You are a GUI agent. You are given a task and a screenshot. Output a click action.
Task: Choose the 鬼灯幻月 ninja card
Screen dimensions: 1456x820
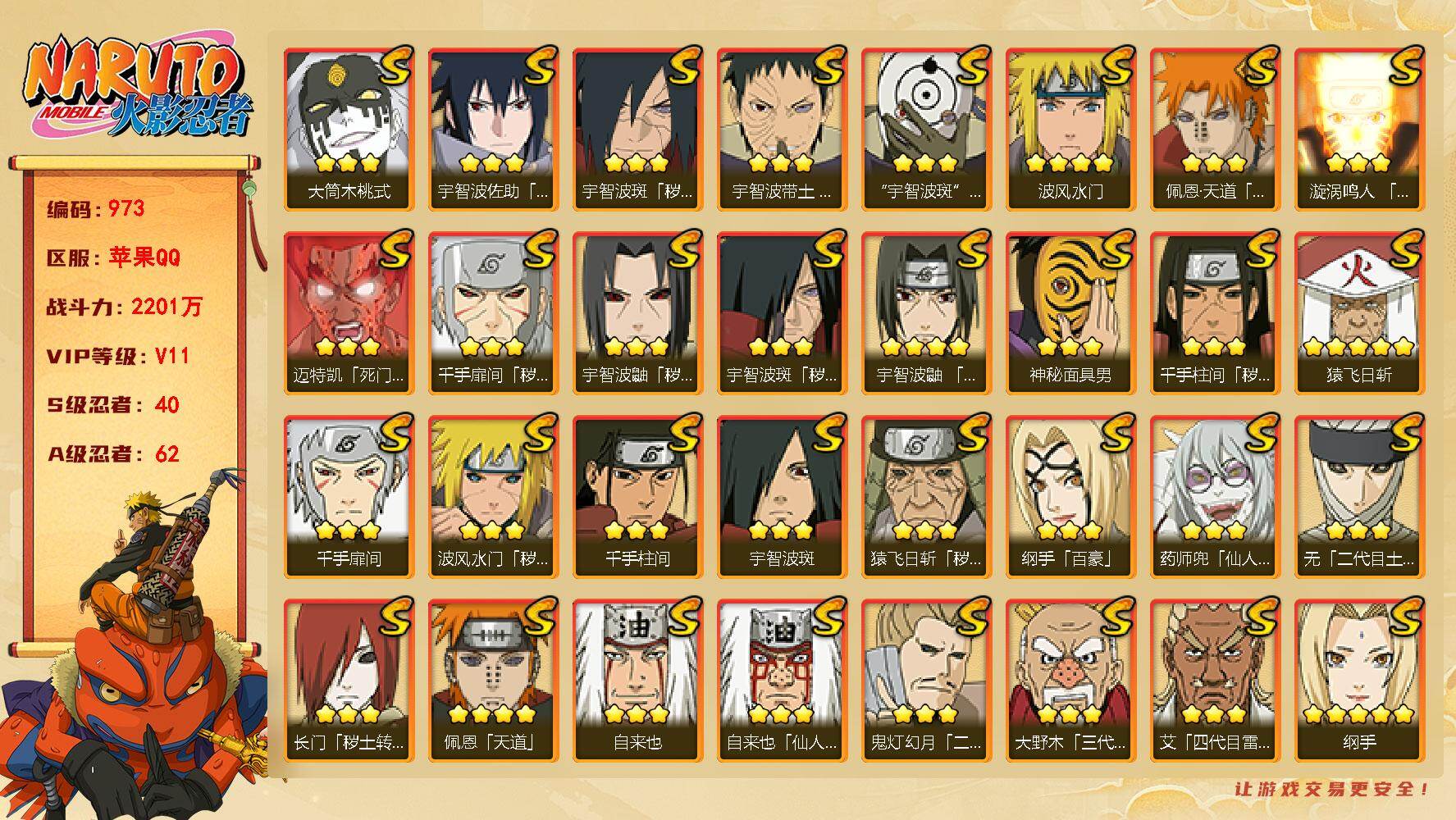(x=926, y=680)
